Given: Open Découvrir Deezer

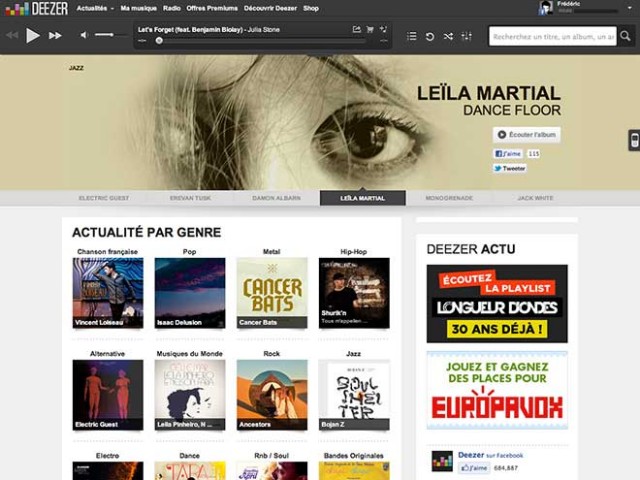Looking at the screenshot, I should [270, 8].
